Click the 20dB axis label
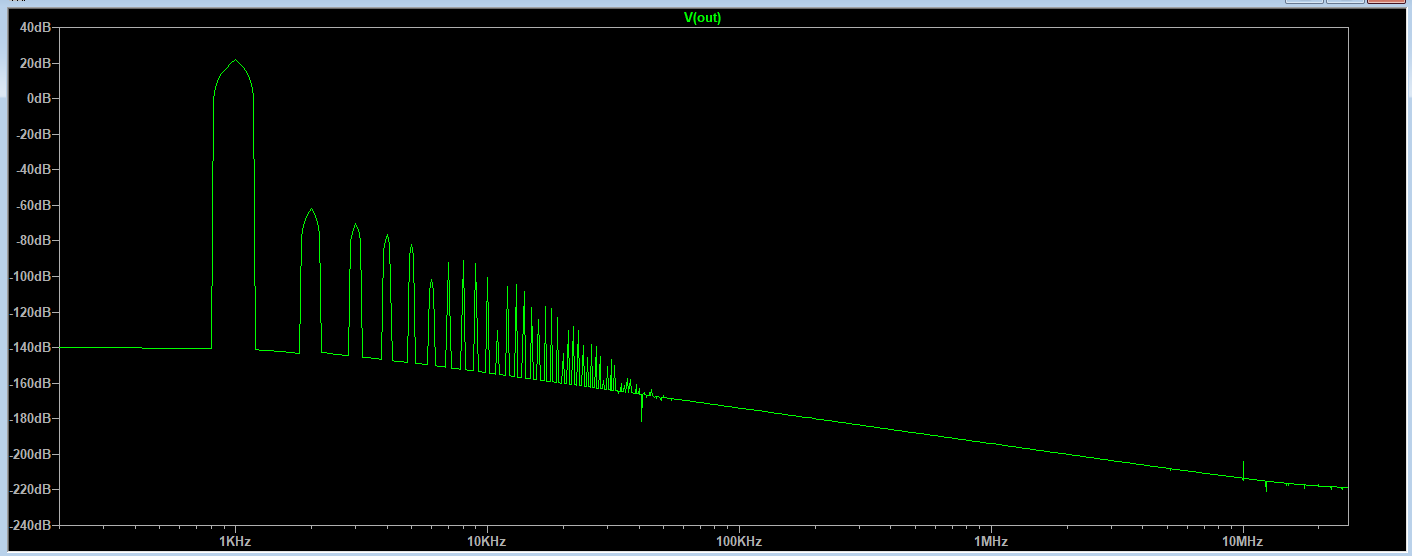Image resolution: width=1412 pixels, height=556 pixels. (35, 63)
